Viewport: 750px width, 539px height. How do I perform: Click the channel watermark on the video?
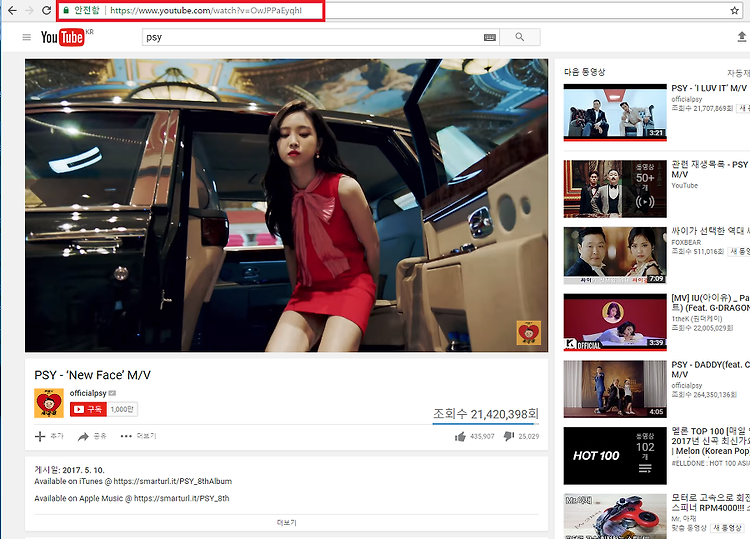point(529,333)
